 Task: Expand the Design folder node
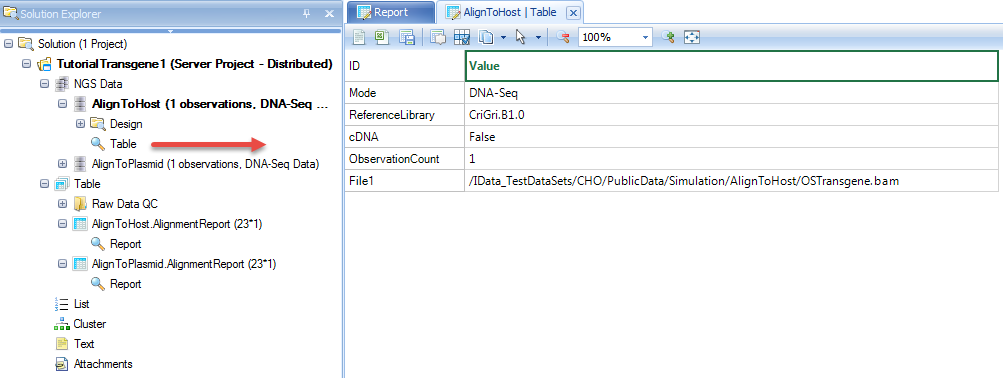pyautogui.click(x=80, y=123)
